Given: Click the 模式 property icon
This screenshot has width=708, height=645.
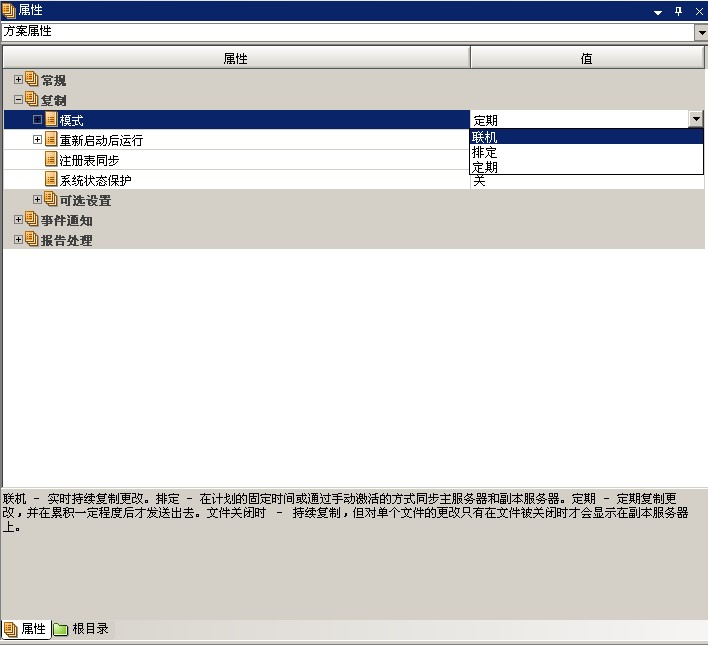Looking at the screenshot, I should tap(51, 120).
